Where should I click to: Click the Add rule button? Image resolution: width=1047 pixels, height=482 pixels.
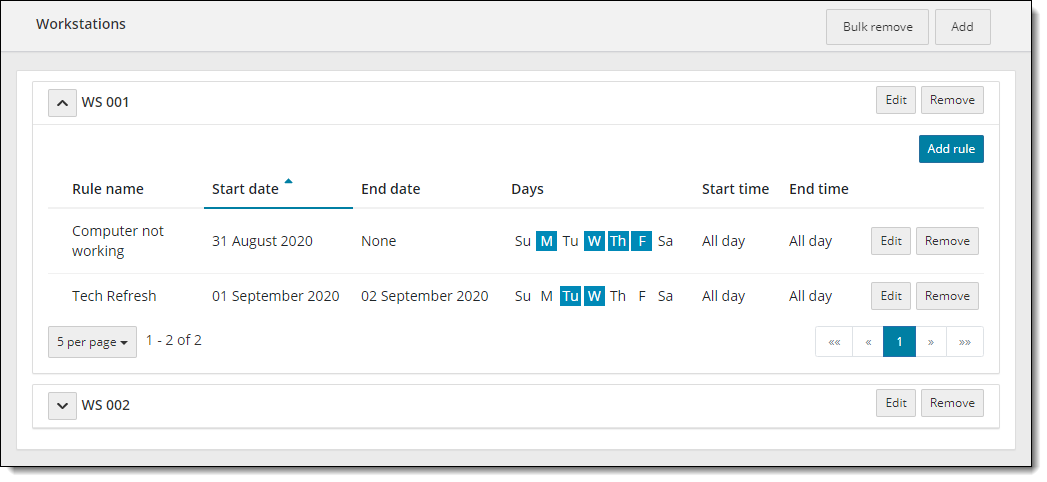point(950,149)
